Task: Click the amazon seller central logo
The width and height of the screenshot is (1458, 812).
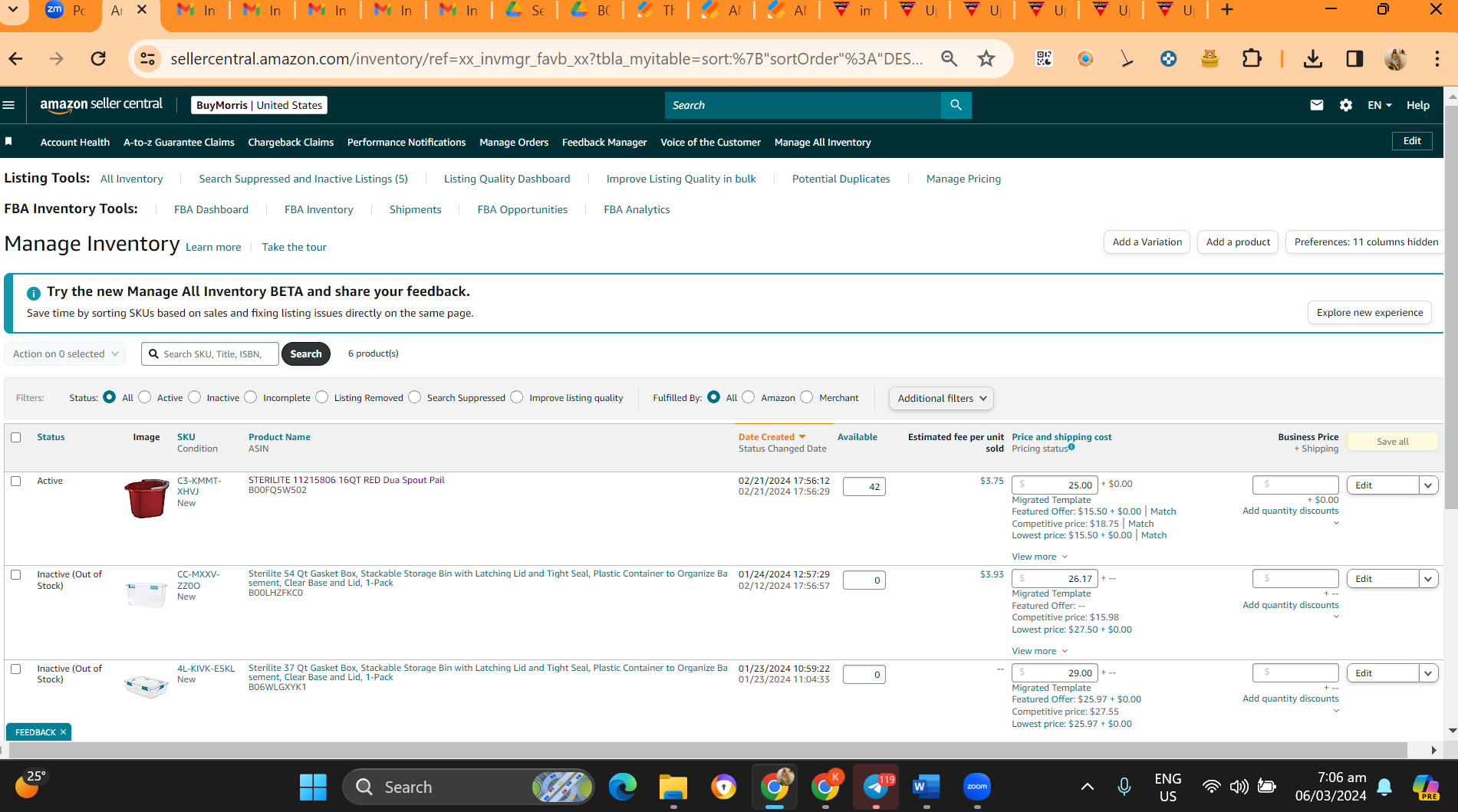Action: (101, 105)
